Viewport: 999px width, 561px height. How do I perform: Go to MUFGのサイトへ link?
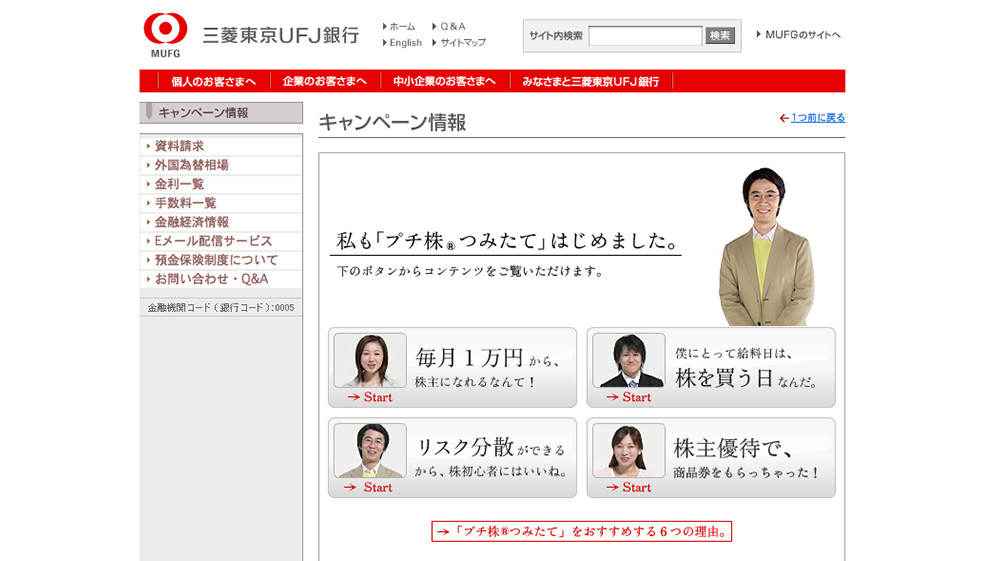tap(802, 35)
